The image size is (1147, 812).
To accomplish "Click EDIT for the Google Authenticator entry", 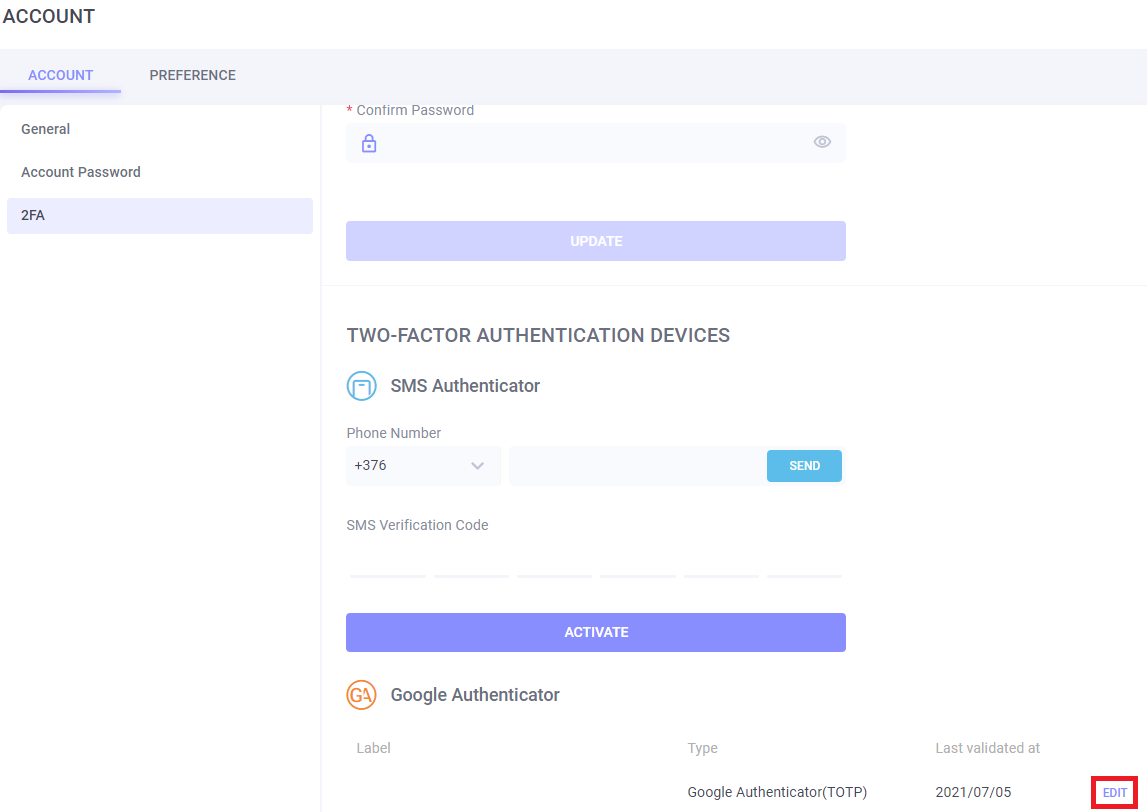I will [x=1114, y=792].
